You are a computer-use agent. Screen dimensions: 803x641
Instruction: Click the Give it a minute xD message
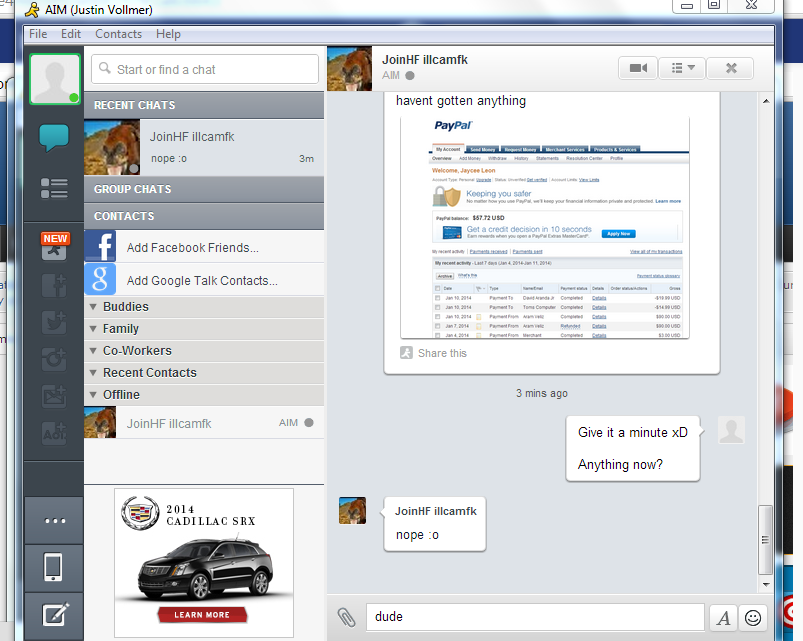tap(632, 432)
